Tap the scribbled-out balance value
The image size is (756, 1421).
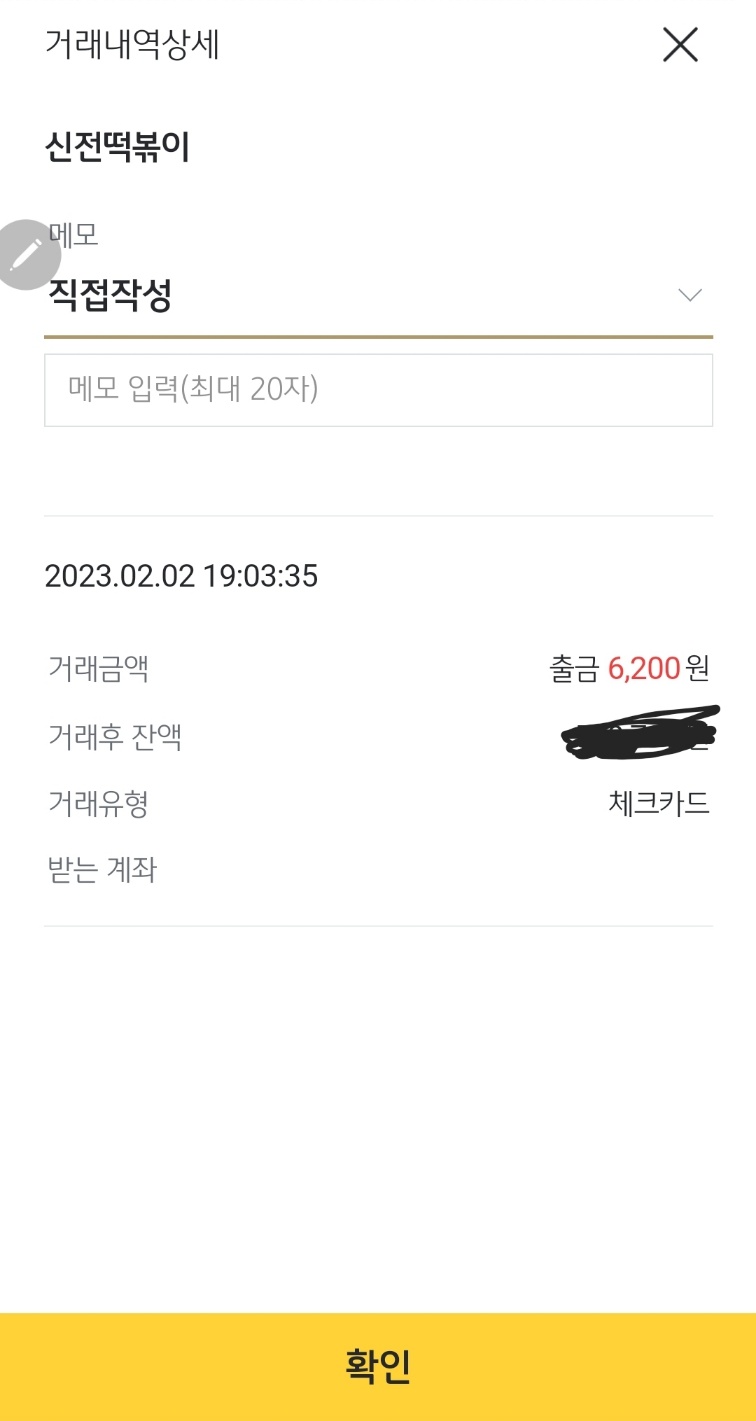click(640, 733)
